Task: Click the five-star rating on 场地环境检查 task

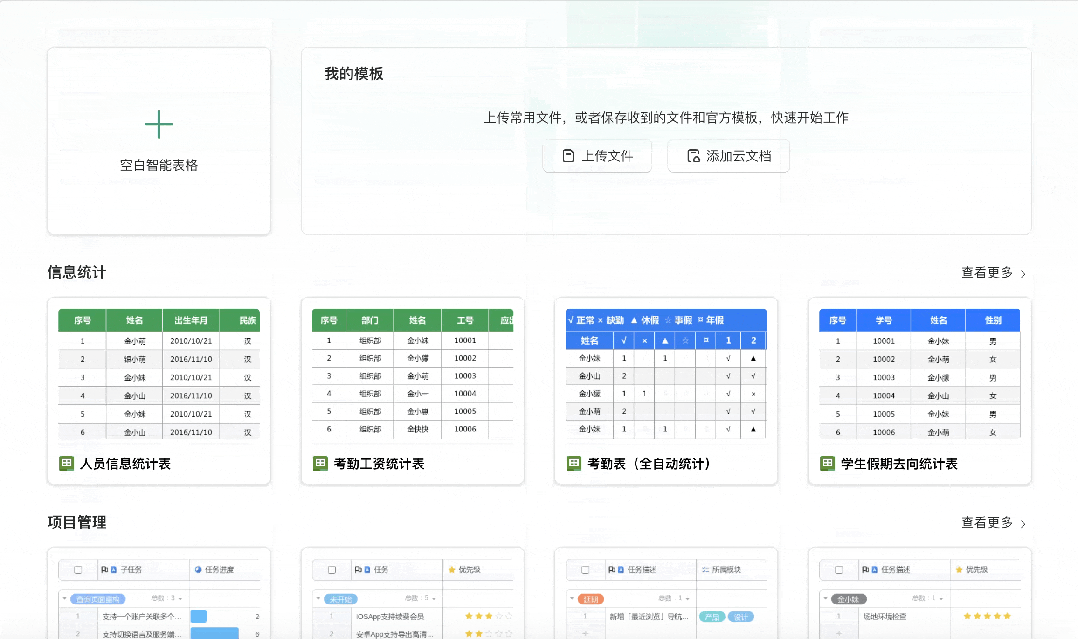Action: (987, 618)
